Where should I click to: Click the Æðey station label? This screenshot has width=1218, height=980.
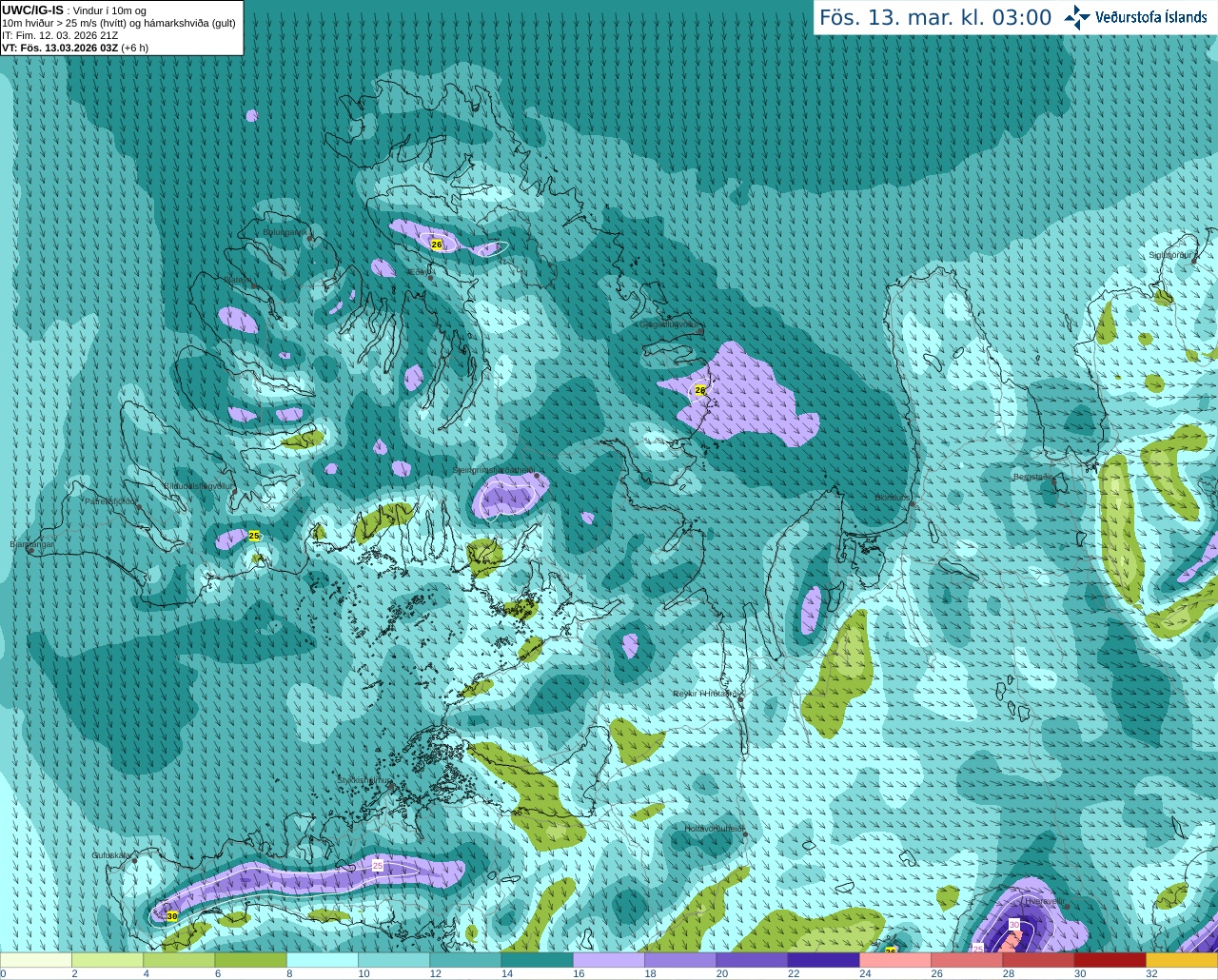[x=419, y=272]
